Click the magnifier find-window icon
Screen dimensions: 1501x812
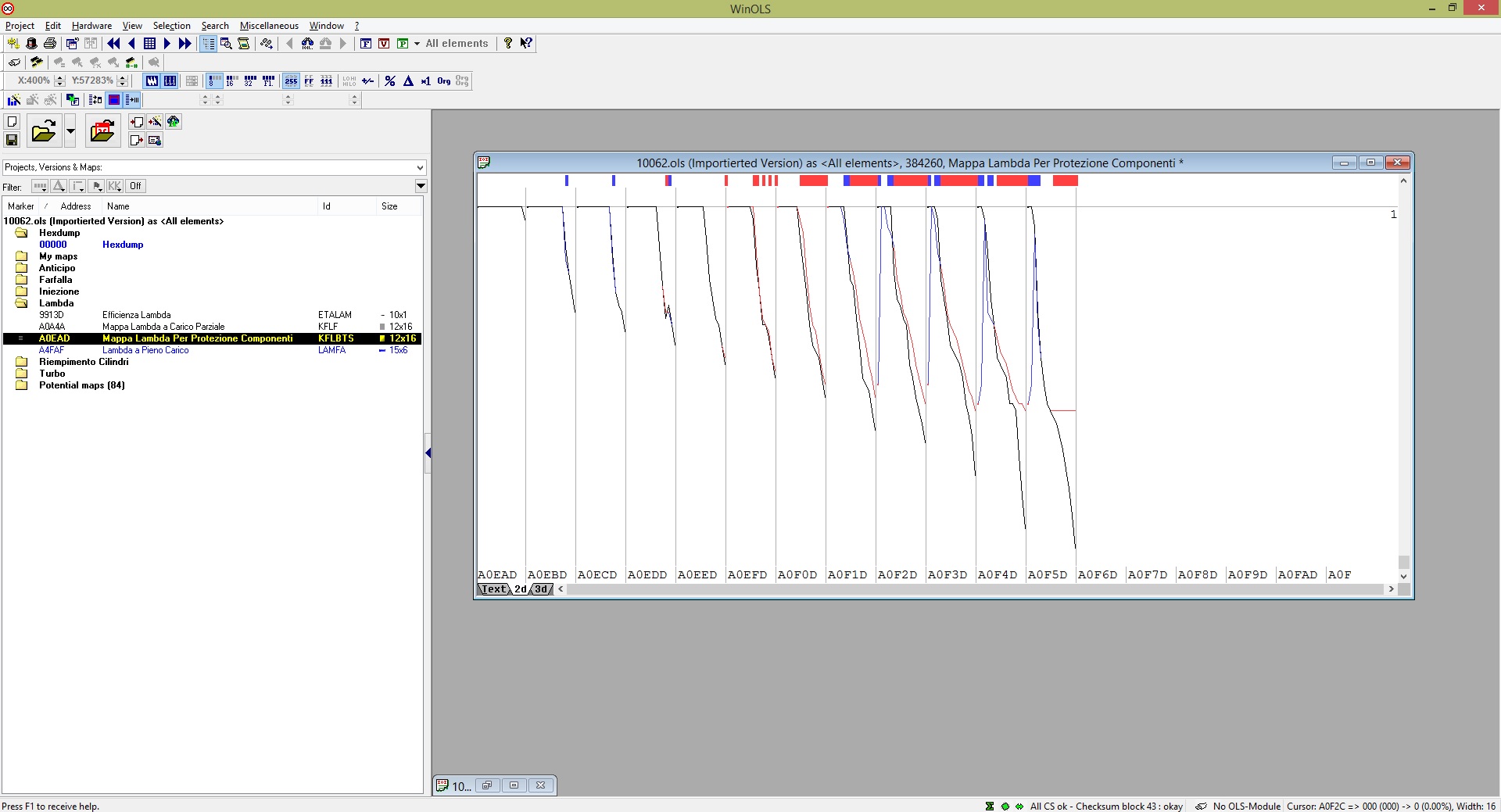point(226,44)
